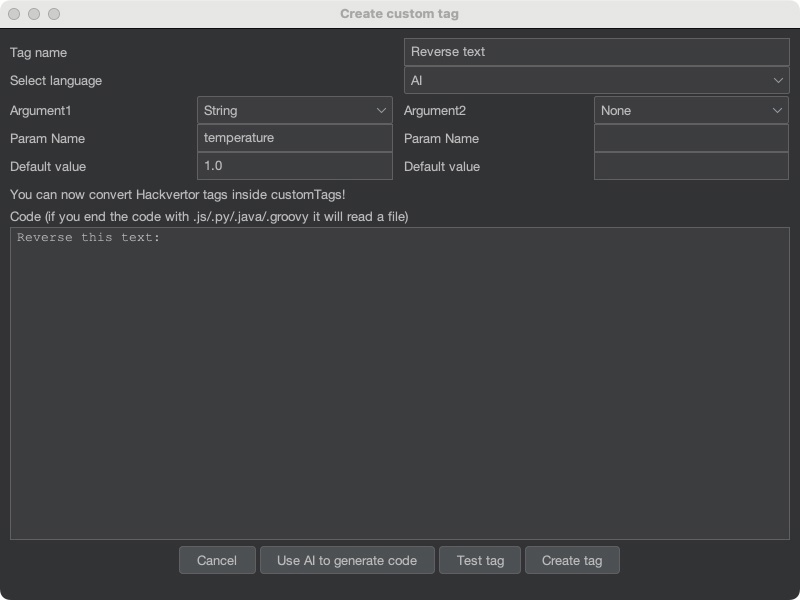
Task: Select the Default value field showing 1.0
Action: (294, 166)
